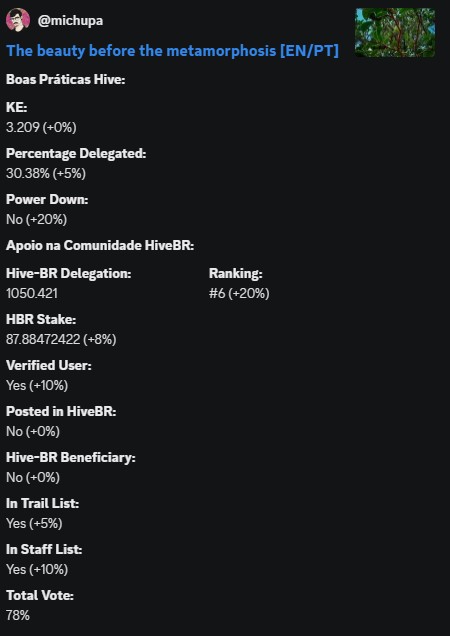
Task: Click the Total Vote 78% value
Action: coord(18,615)
